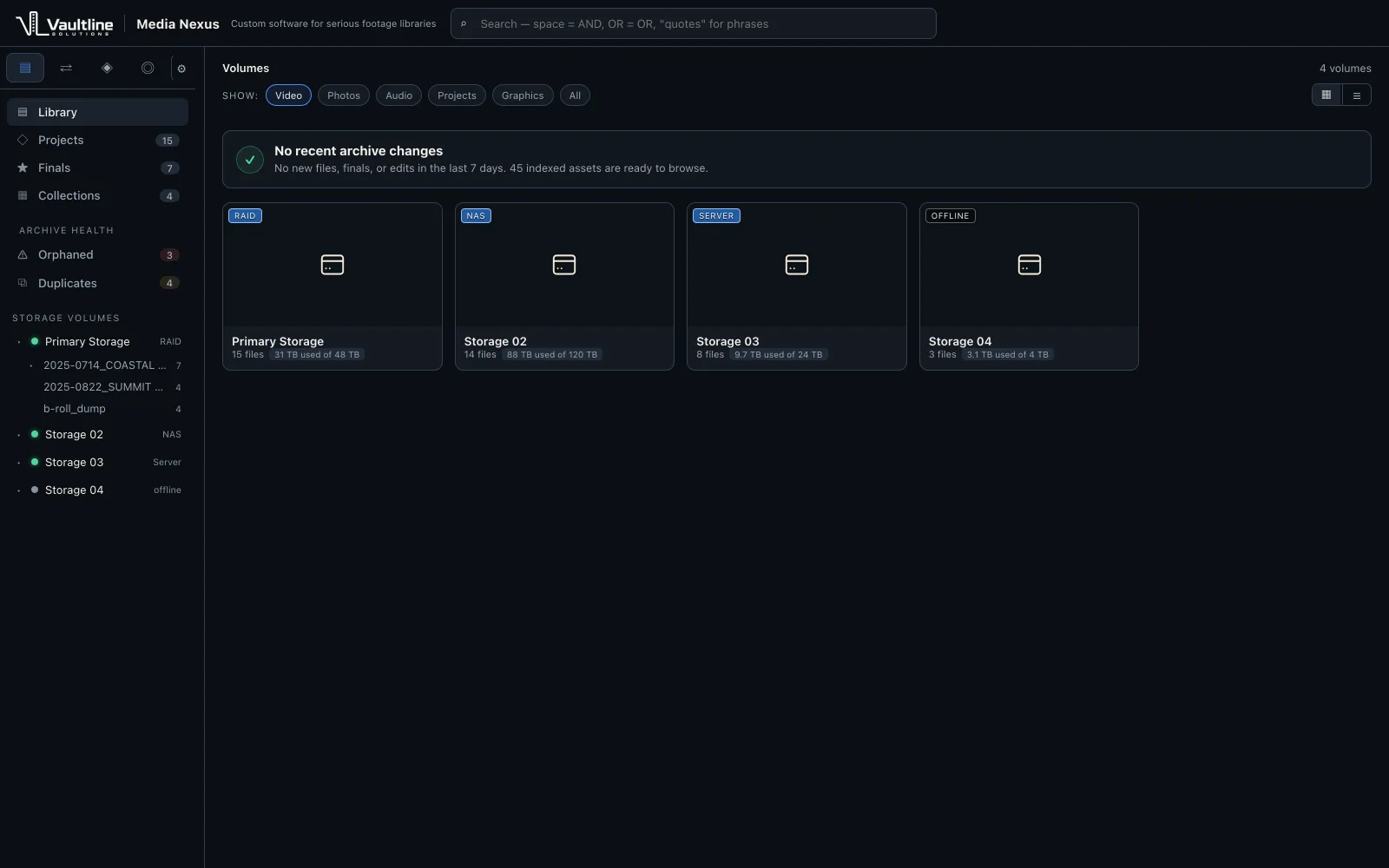Click '3.1 TB used of 4 TB' usage chip
1389x868 pixels.
point(1008,355)
